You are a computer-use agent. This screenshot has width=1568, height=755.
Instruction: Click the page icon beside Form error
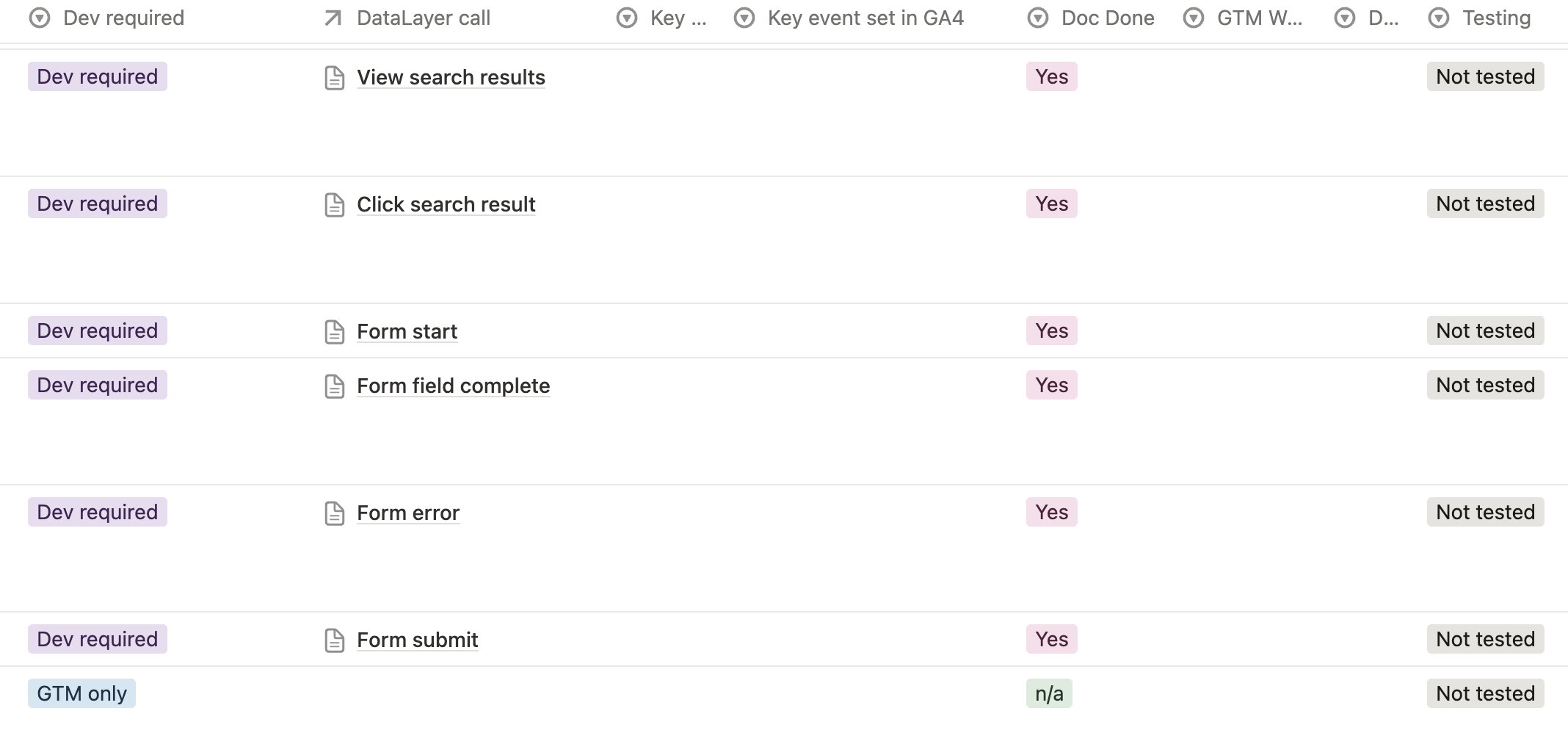[335, 513]
